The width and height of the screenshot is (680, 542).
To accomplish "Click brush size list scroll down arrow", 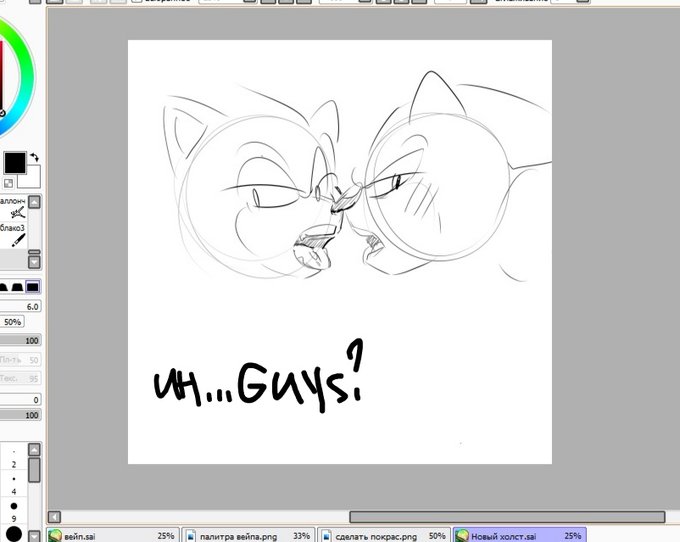I will [34, 536].
